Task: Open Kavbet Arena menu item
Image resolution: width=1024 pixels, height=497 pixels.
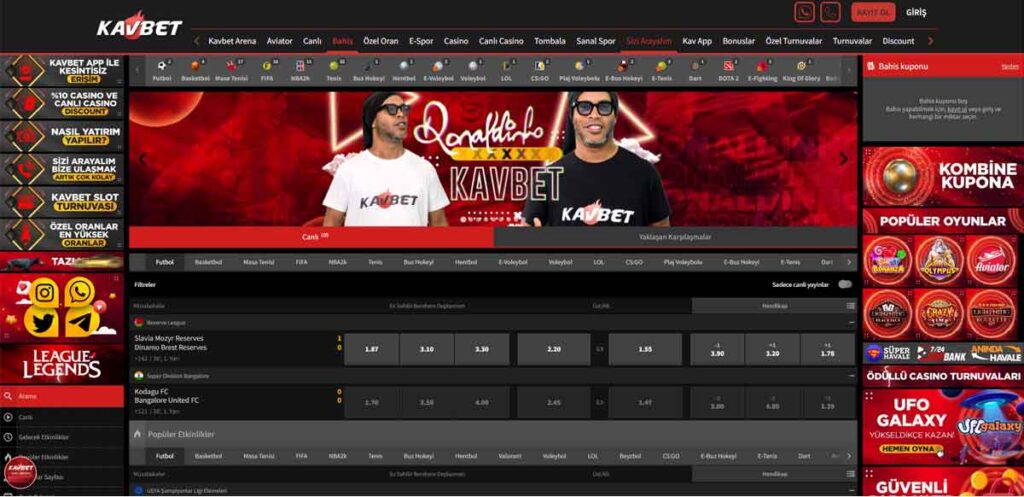Action: coord(232,40)
